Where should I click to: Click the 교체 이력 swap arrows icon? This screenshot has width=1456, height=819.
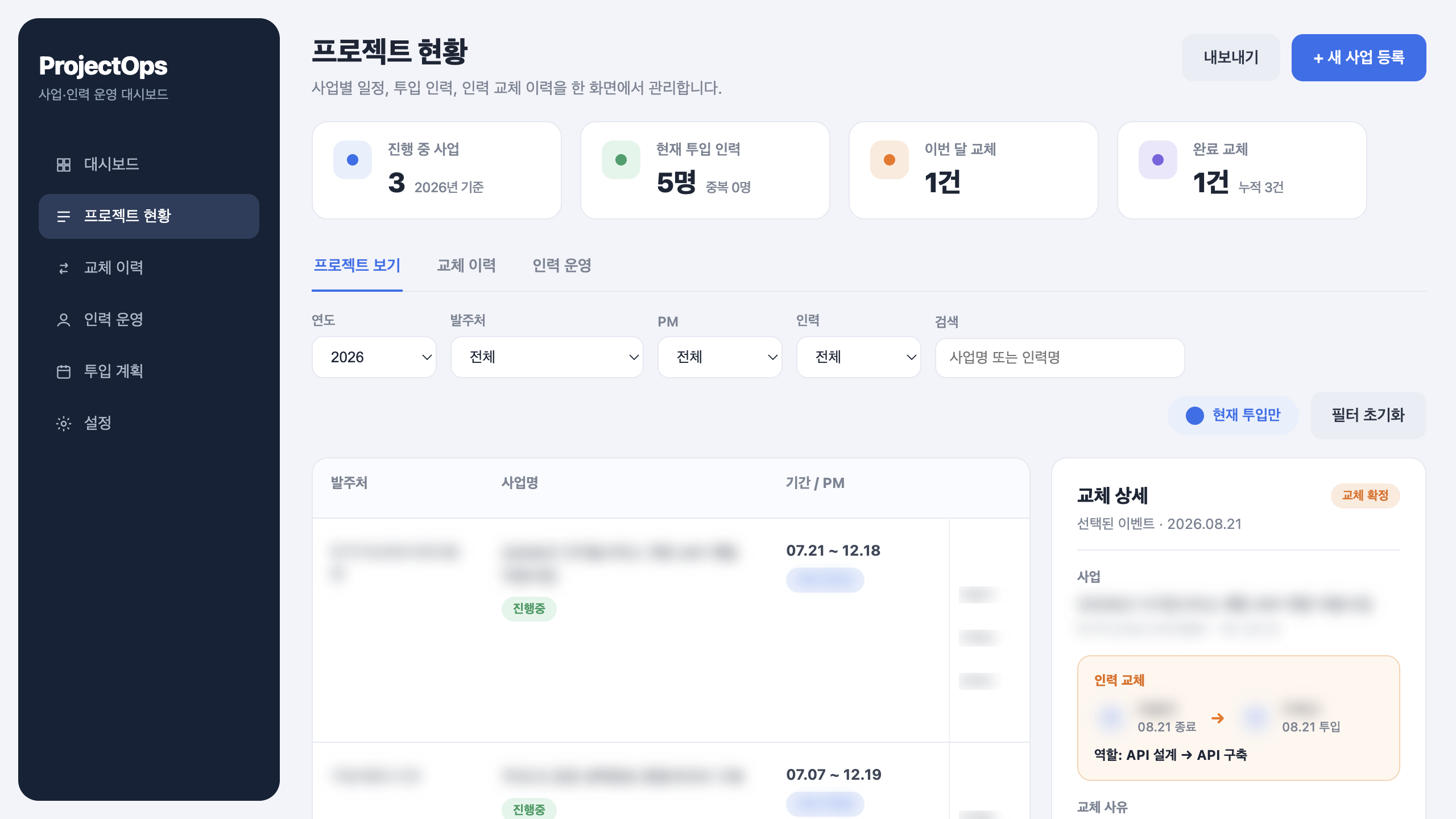[64, 268]
